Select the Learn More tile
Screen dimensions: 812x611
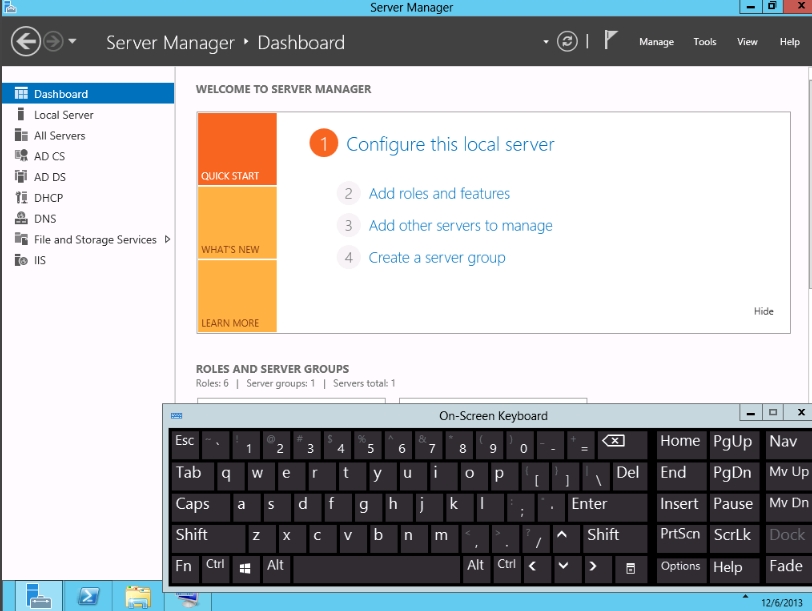click(x=237, y=296)
